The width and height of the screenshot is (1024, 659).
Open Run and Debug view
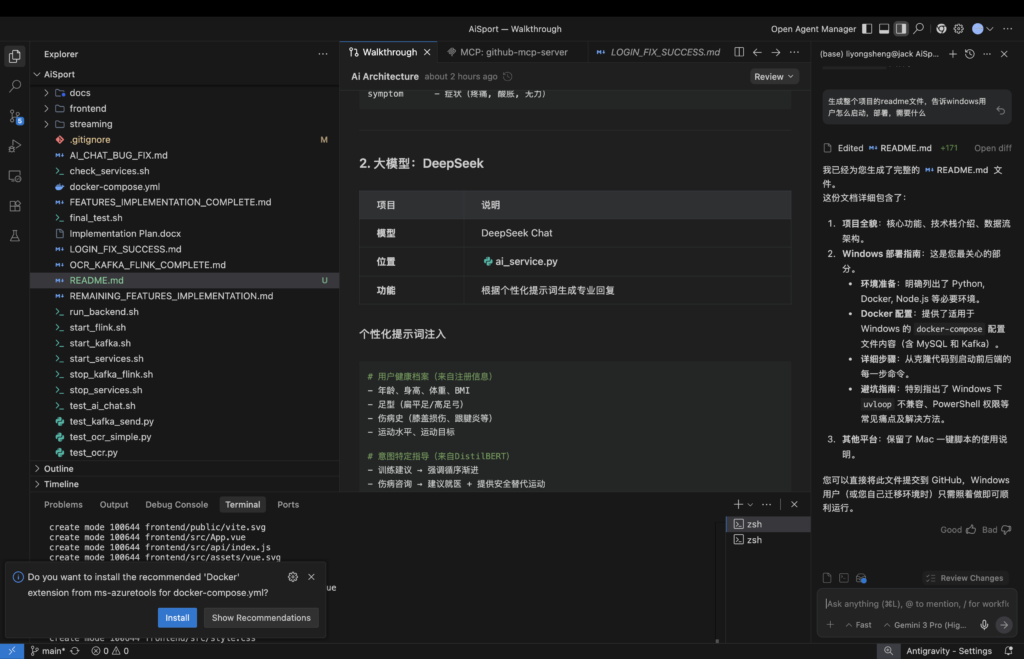[x=14, y=146]
